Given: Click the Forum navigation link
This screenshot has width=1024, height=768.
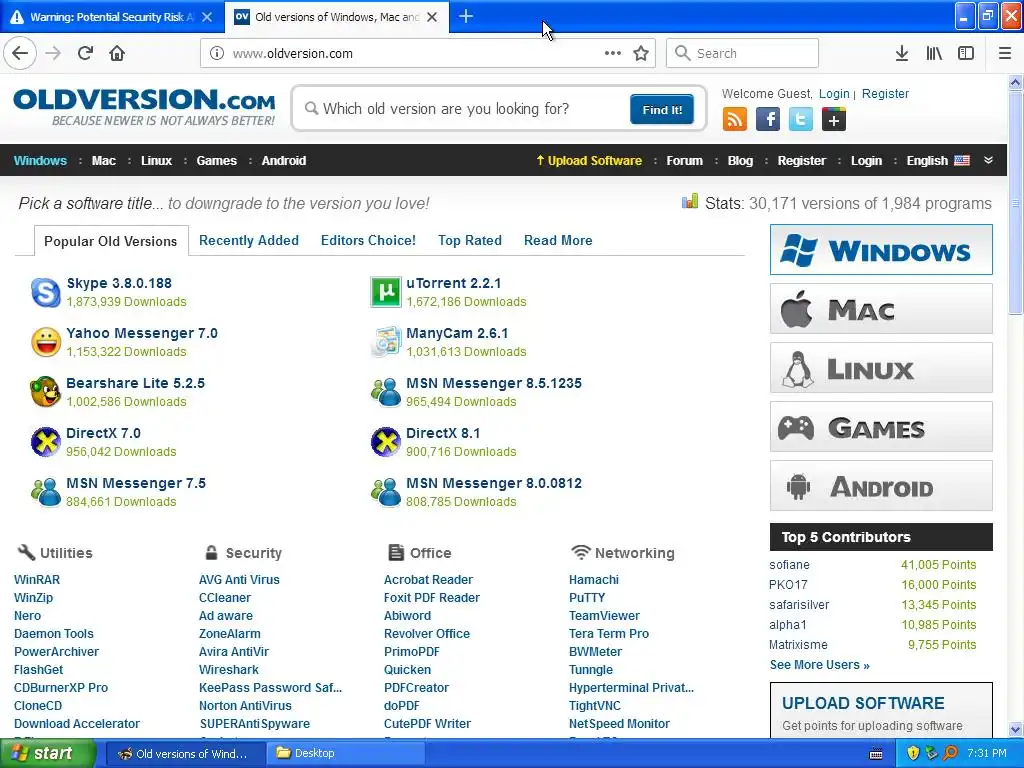Looking at the screenshot, I should click(684, 161).
